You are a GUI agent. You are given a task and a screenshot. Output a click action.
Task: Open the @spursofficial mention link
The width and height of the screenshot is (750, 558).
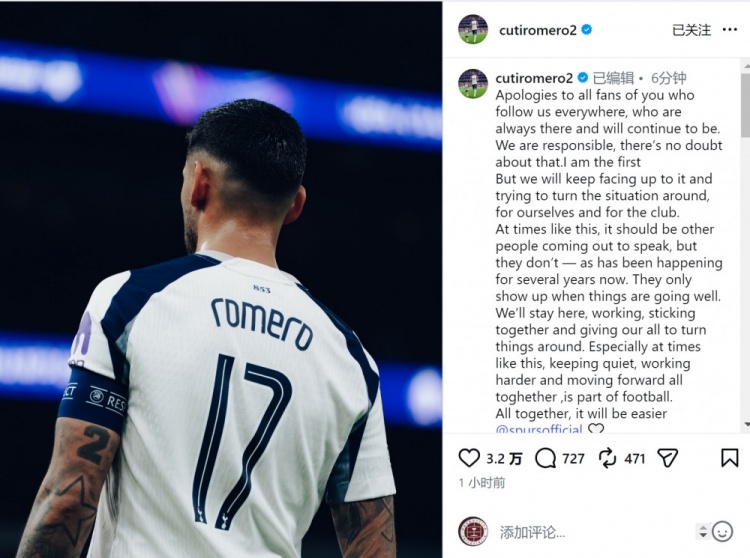coord(539,428)
